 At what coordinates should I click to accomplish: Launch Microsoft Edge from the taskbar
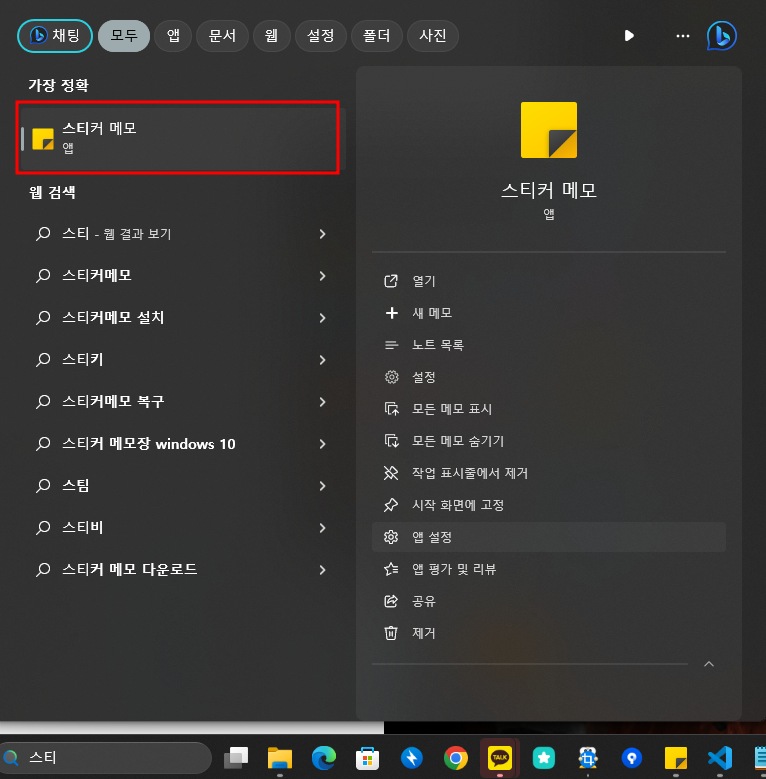point(323,758)
